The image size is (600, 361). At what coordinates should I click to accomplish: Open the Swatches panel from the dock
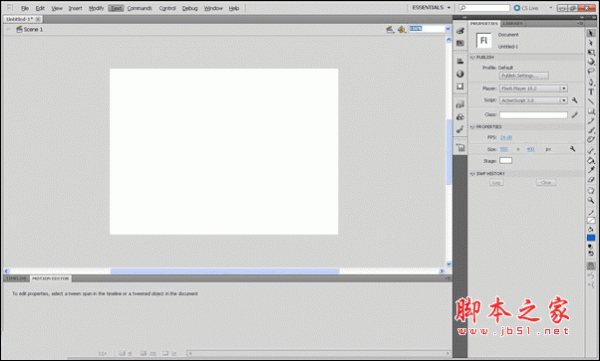click(460, 43)
